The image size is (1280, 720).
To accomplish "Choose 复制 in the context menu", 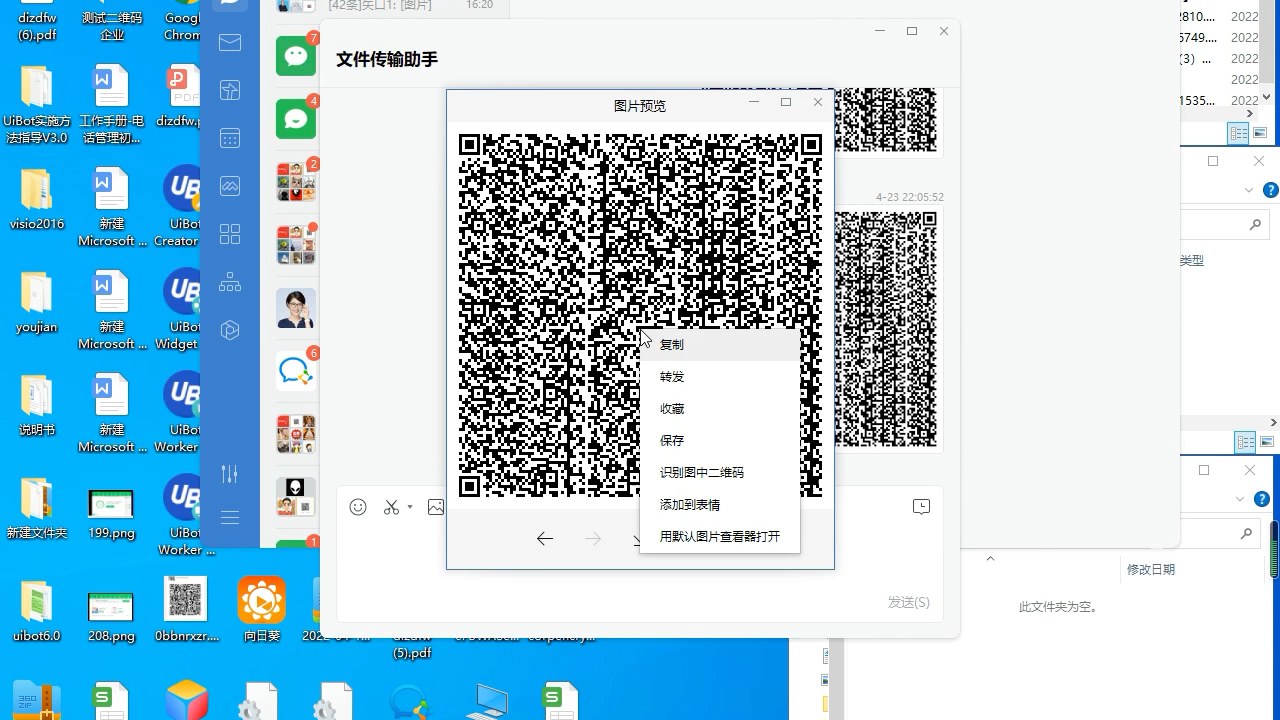I will coord(720,344).
